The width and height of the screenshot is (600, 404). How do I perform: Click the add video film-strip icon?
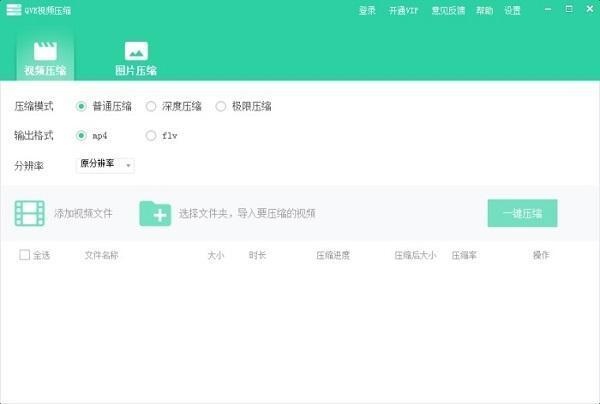(29, 213)
